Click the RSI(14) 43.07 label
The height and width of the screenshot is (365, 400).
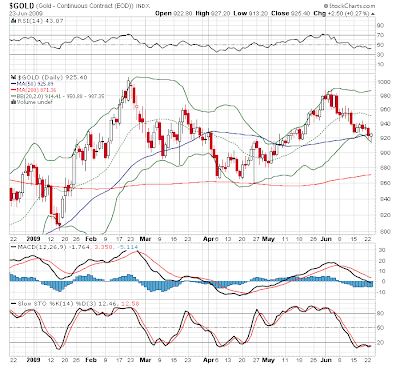click(x=40, y=21)
